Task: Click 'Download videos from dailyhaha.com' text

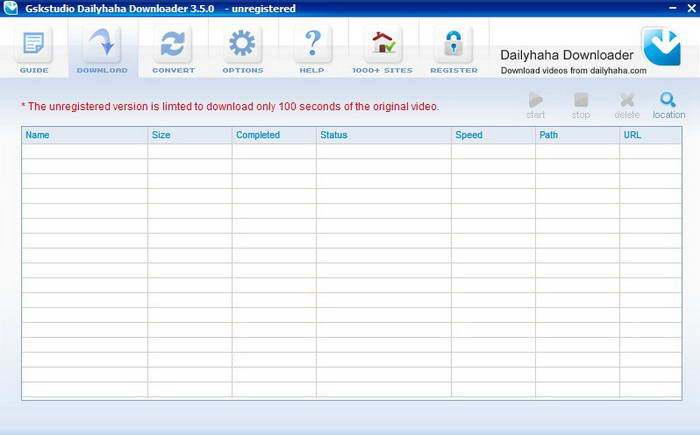Action: tap(573, 71)
